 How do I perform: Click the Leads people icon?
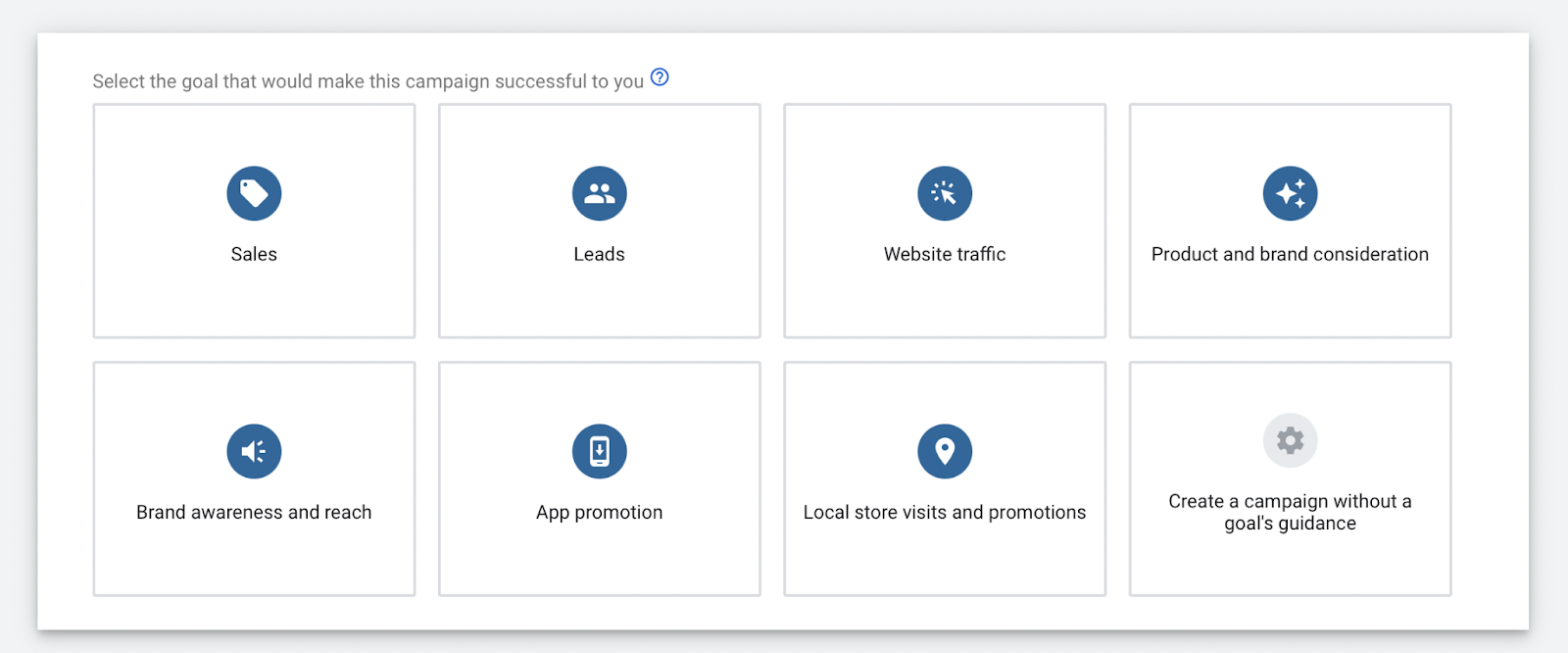(599, 193)
